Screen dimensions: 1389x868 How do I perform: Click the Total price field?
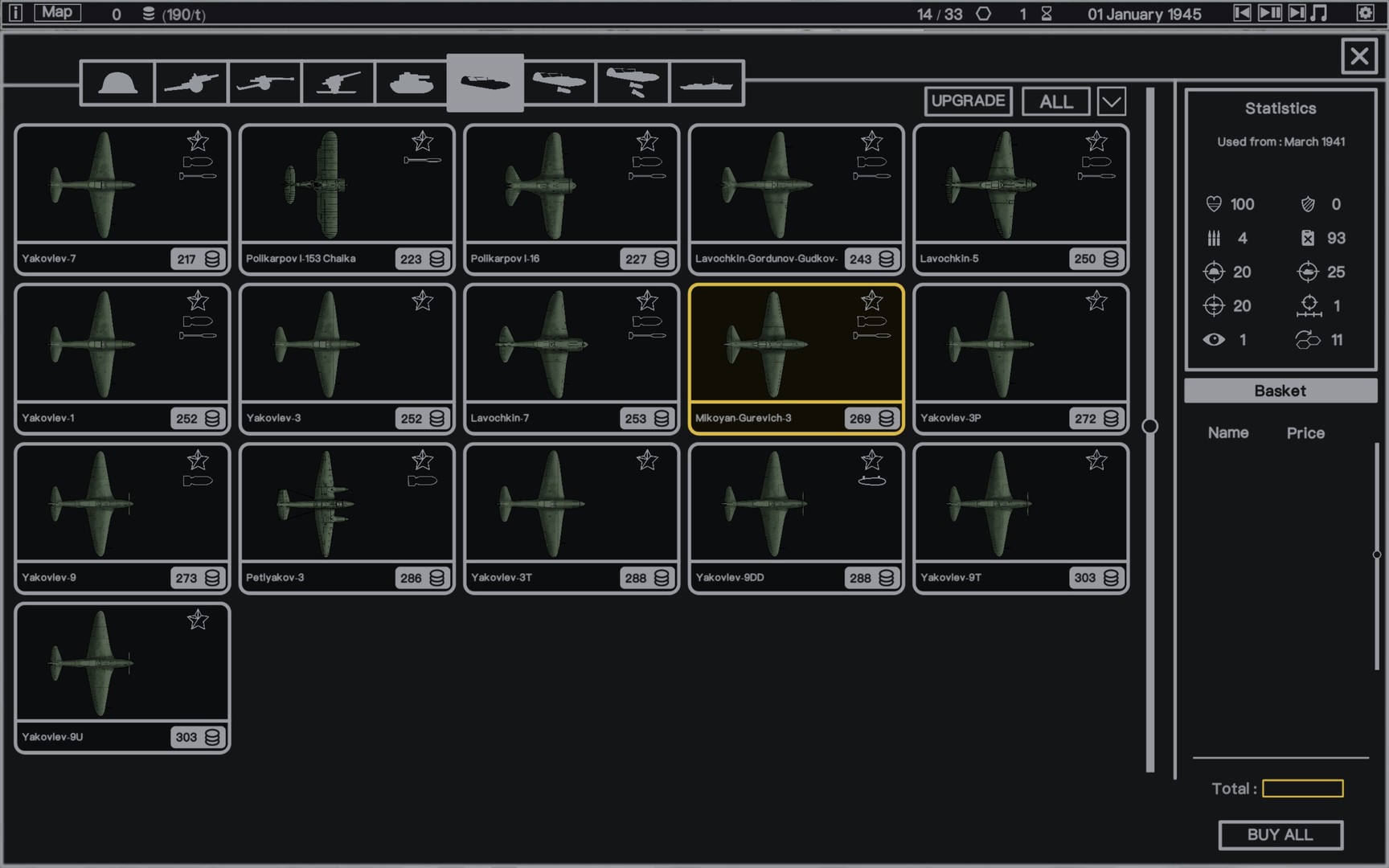1302,788
